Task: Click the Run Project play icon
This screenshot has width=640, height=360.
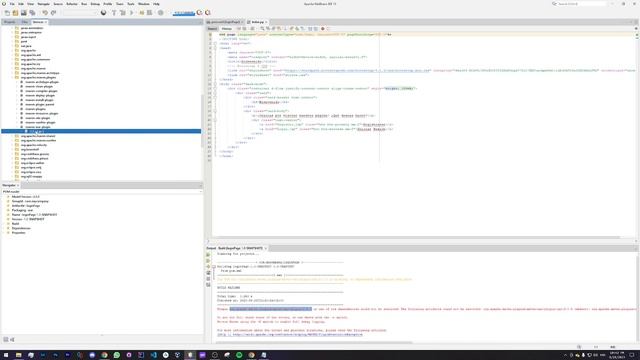Action: point(132,13)
